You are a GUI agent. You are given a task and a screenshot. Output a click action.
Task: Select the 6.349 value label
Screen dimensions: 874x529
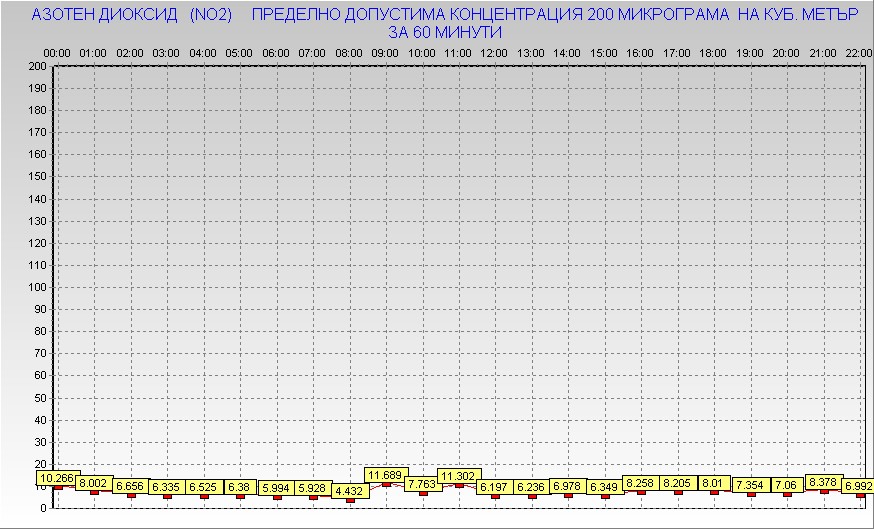coord(605,487)
